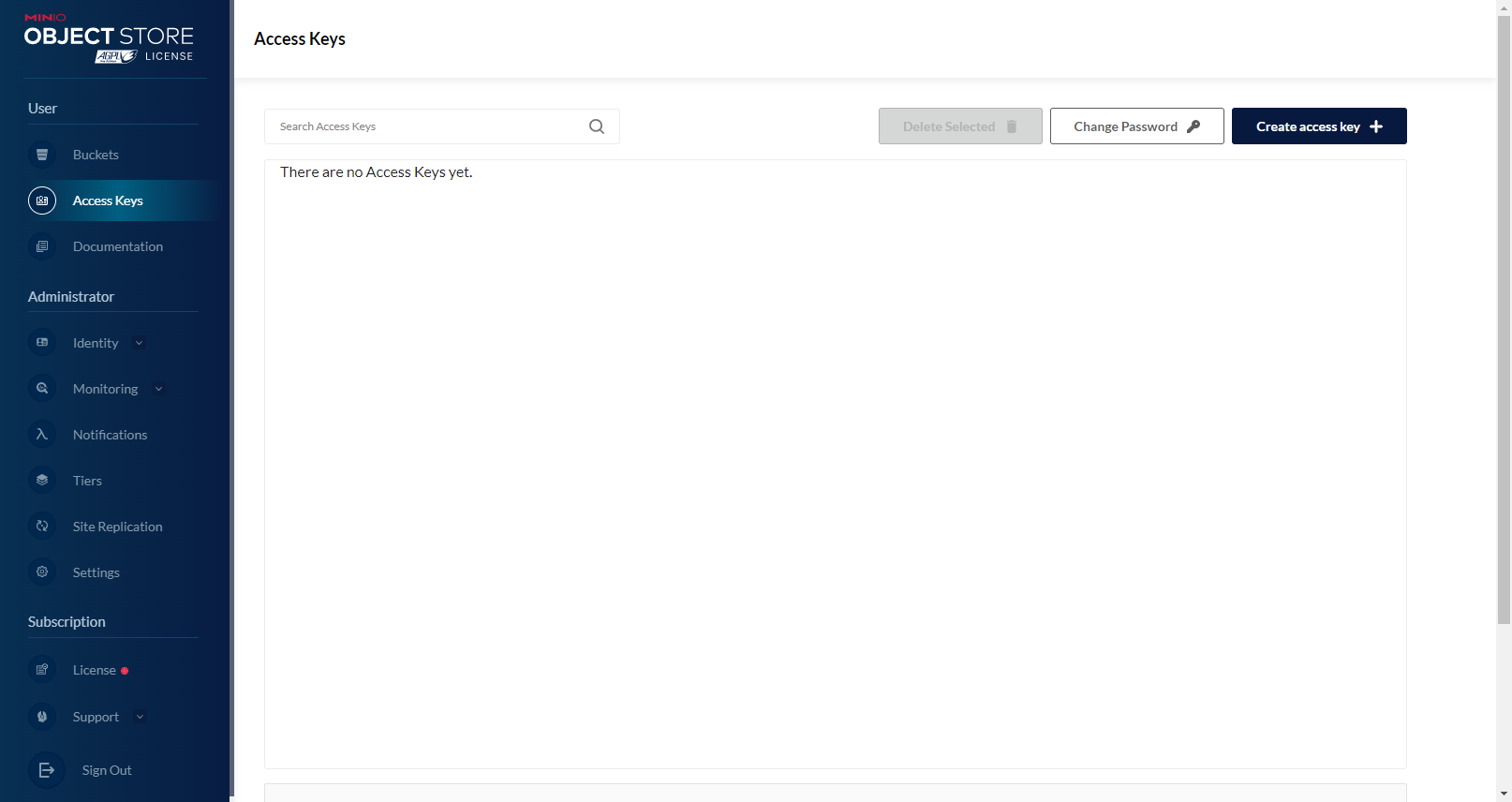Click the Monitoring magnifier icon

tap(42, 389)
